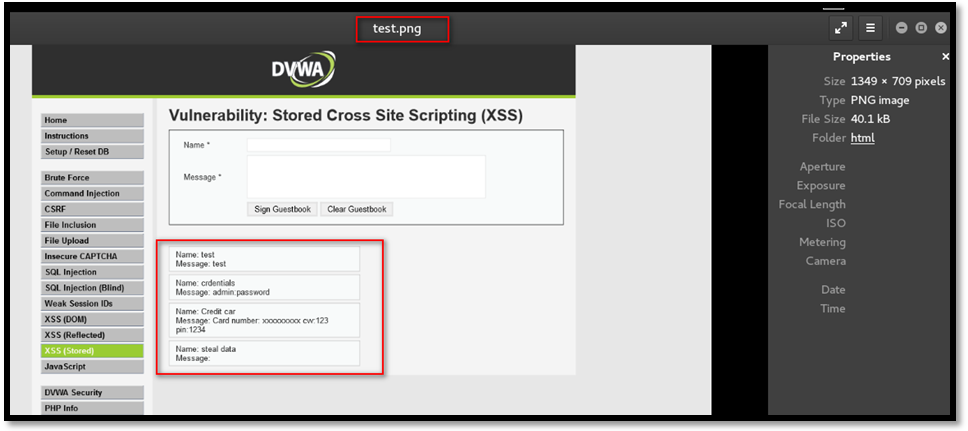Open the File Inclusion page

[x=93, y=225]
